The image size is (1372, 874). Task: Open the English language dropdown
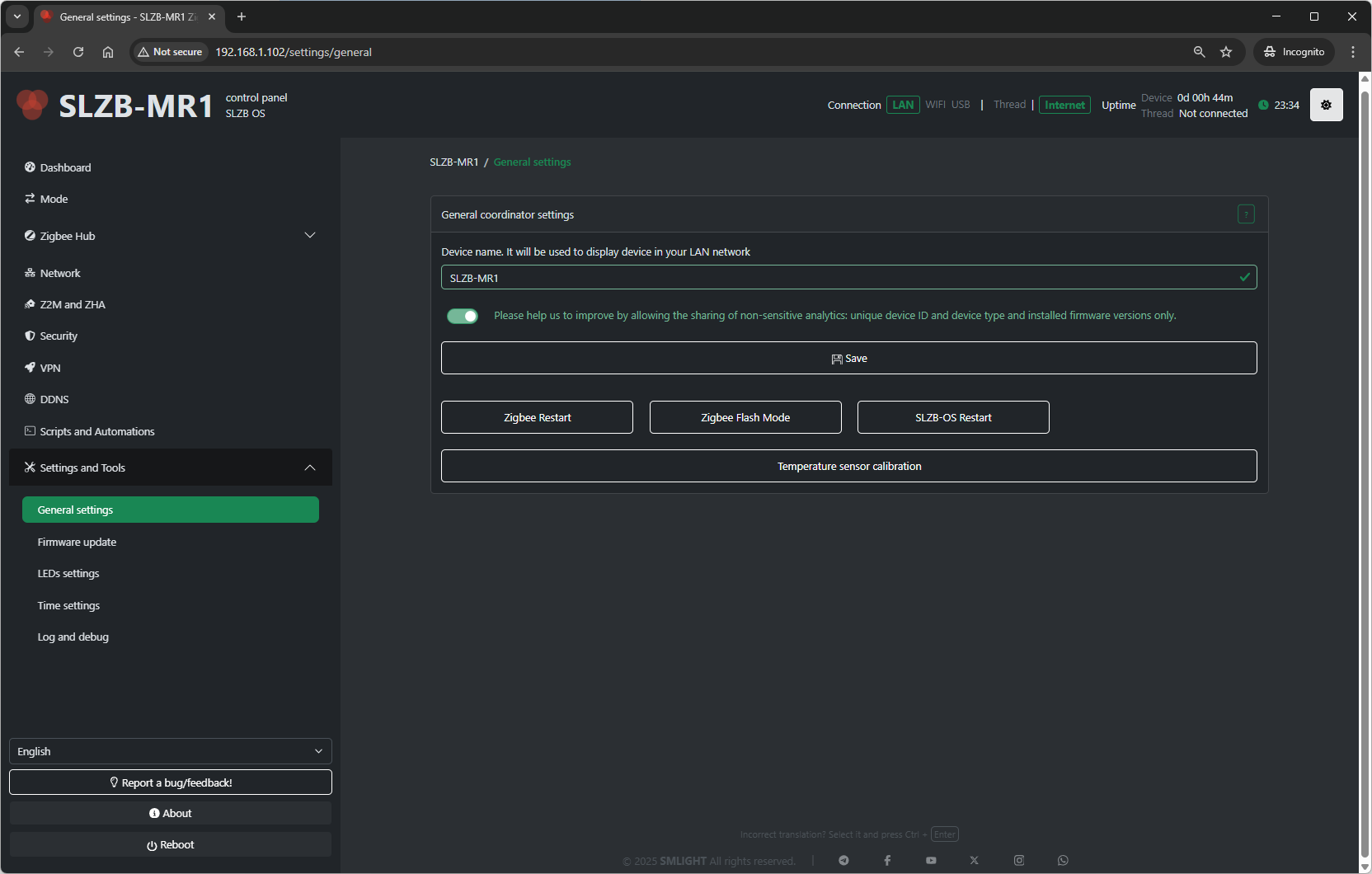tap(170, 751)
